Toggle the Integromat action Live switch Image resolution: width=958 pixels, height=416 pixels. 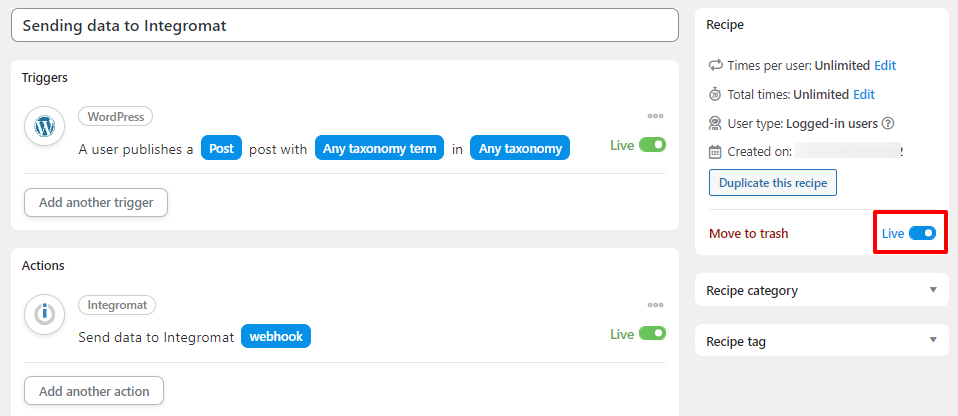point(653,334)
